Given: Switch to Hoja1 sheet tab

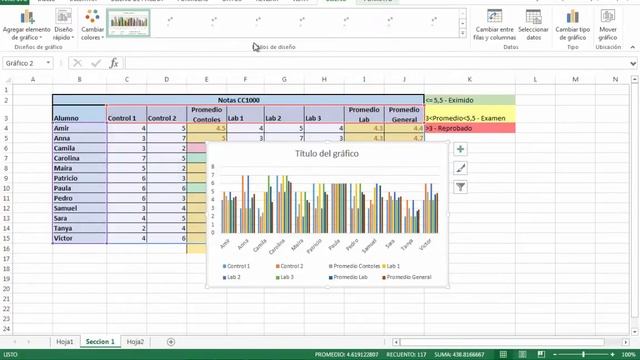Looking at the screenshot, I should tap(64, 342).
